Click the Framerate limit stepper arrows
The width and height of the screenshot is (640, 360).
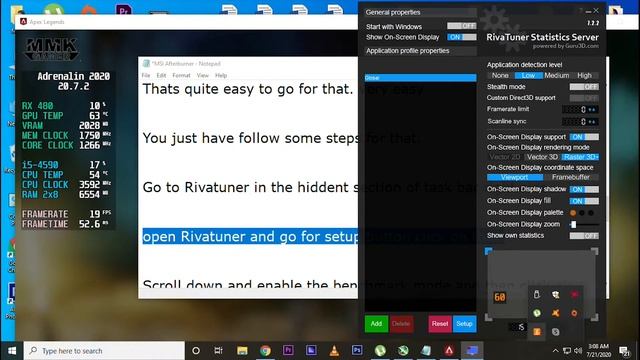[593, 109]
